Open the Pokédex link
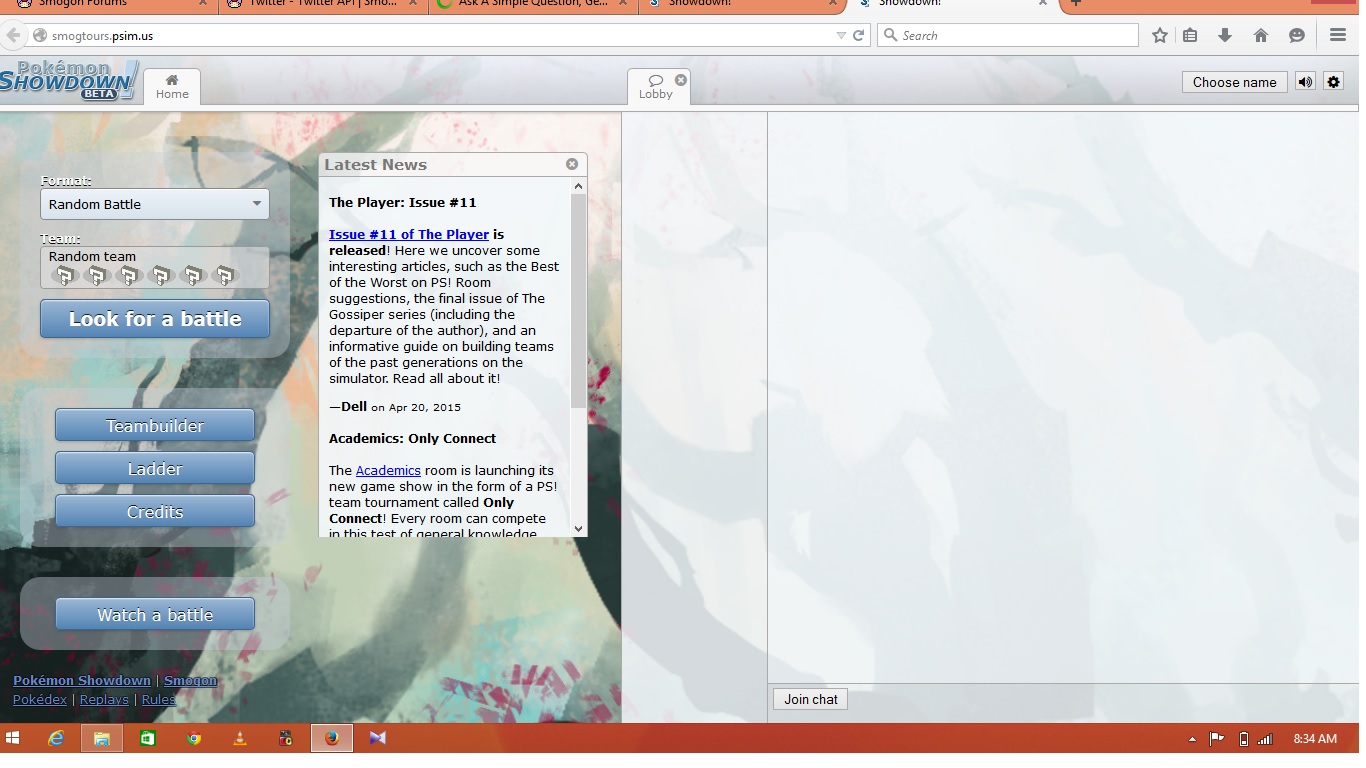 tap(40, 699)
